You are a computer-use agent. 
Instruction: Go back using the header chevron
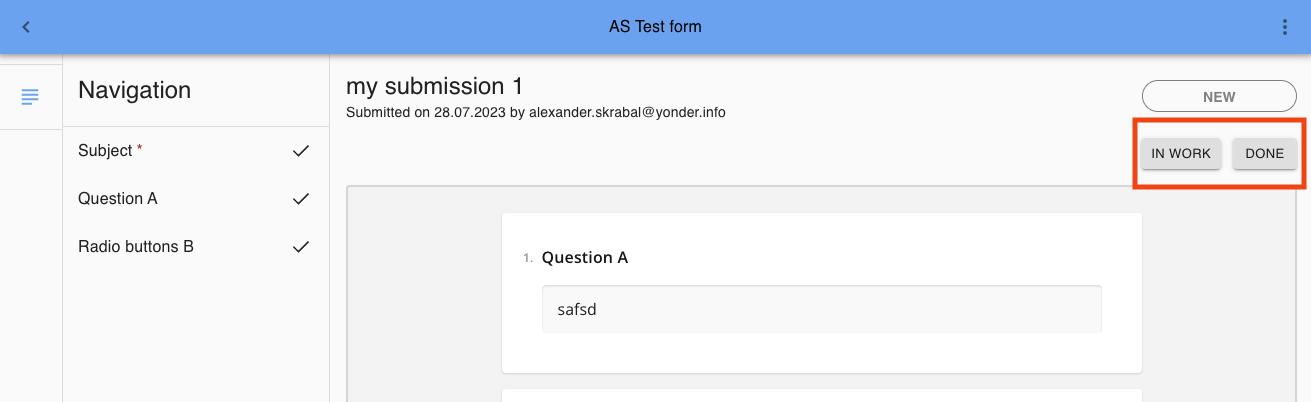coord(26,27)
